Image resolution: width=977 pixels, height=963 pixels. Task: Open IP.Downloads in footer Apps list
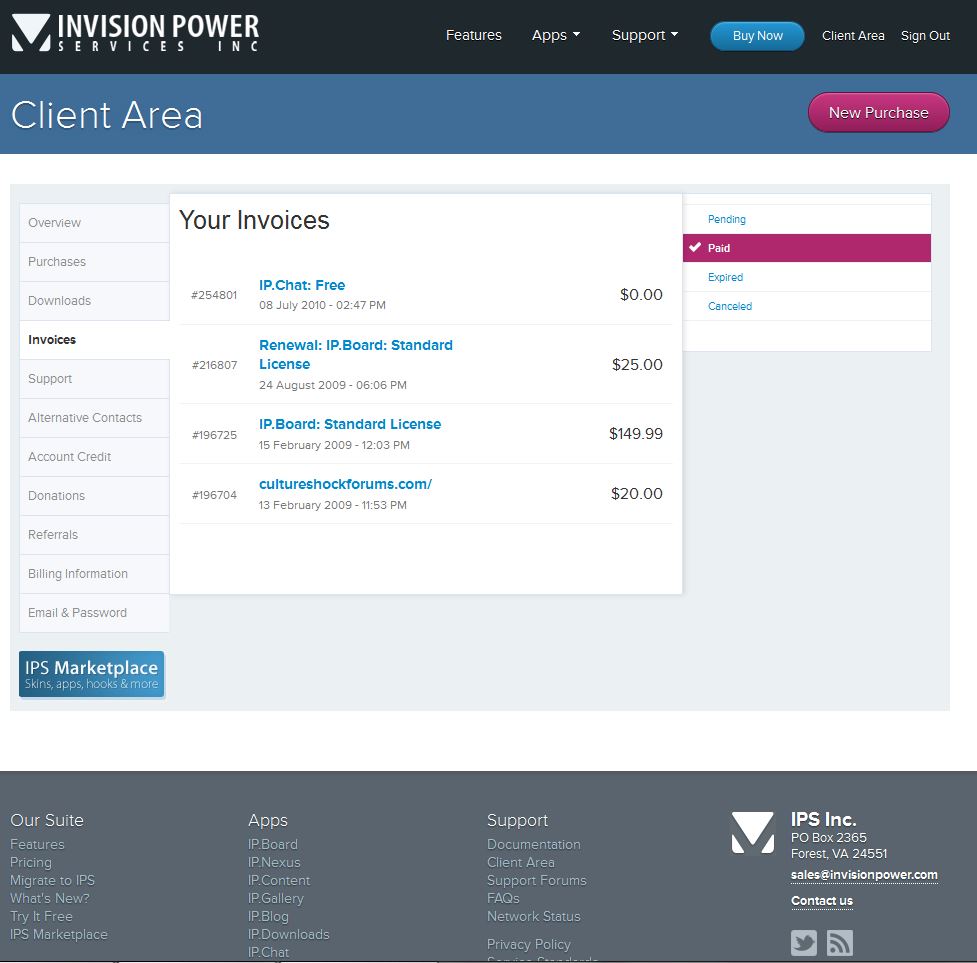[288, 934]
